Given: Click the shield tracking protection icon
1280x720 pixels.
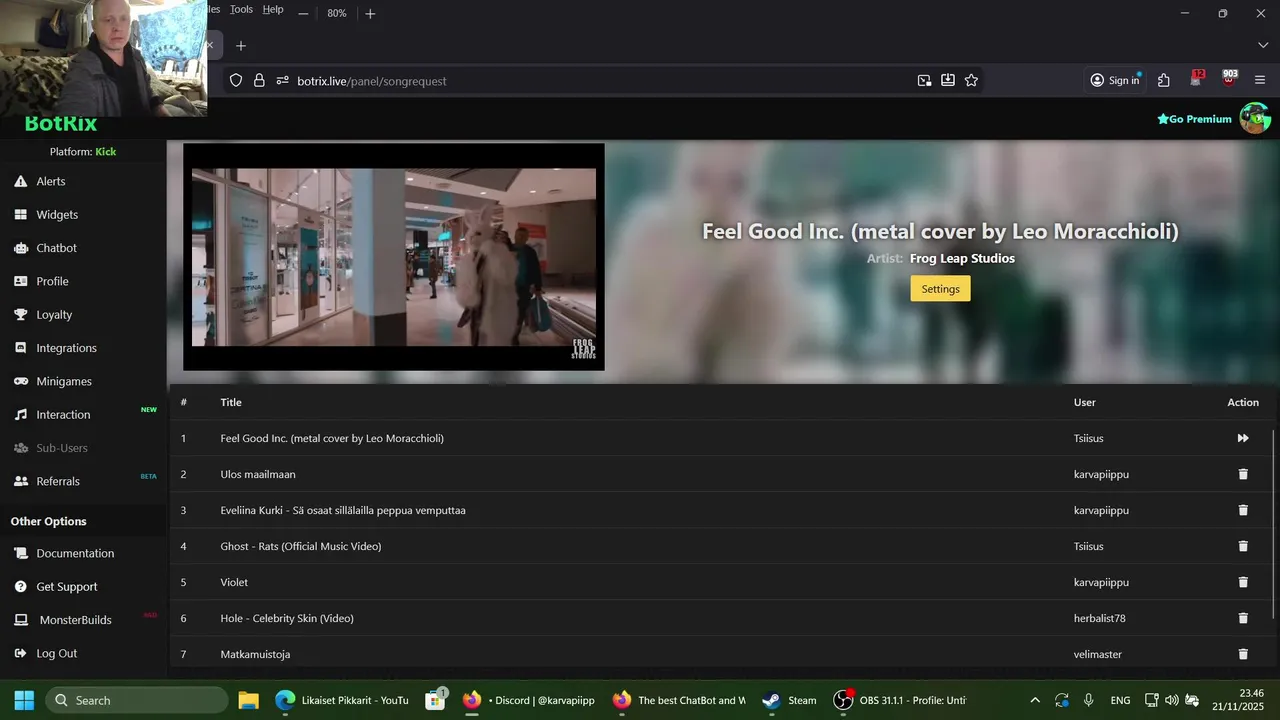Looking at the screenshot, I should coord(236,81).
